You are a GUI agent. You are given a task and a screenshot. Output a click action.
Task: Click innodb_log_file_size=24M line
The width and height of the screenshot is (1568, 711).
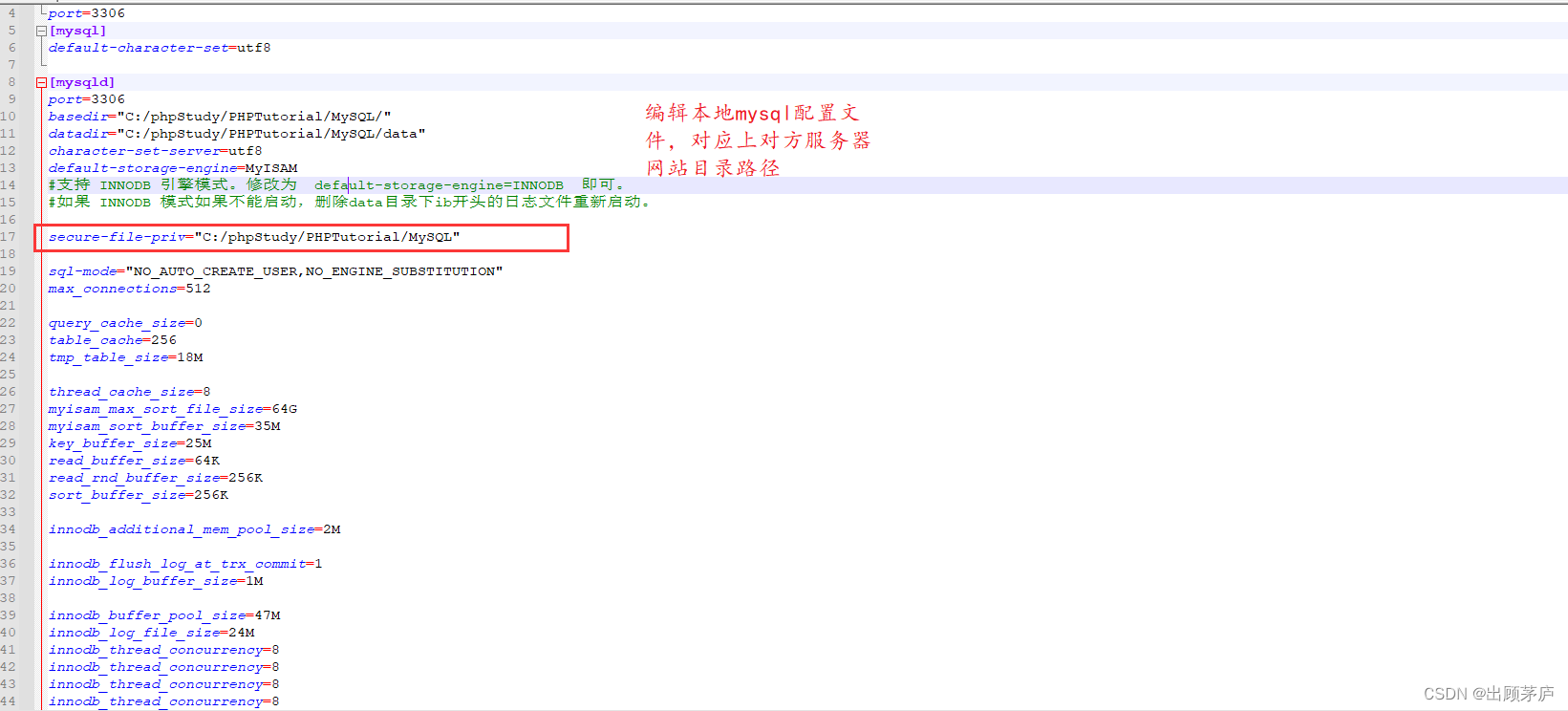(152, 633)
